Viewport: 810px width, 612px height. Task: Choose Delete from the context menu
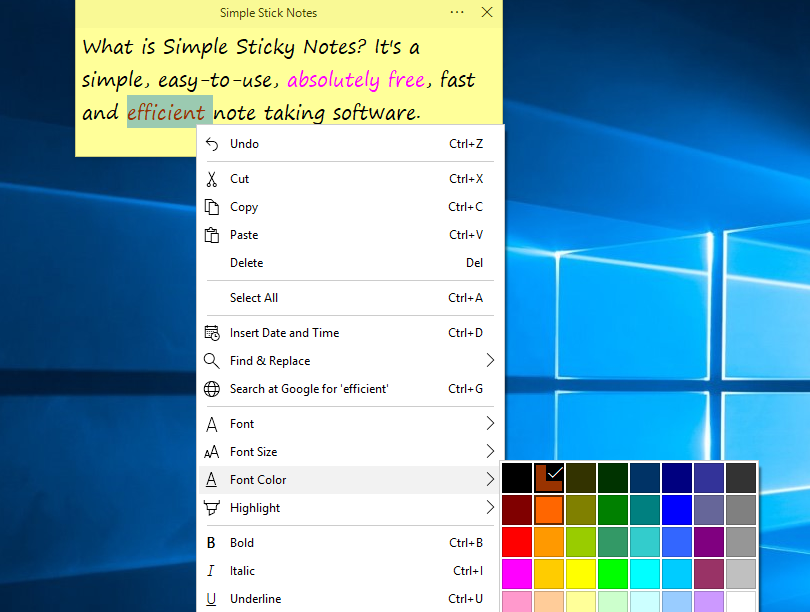pos(247,263)
